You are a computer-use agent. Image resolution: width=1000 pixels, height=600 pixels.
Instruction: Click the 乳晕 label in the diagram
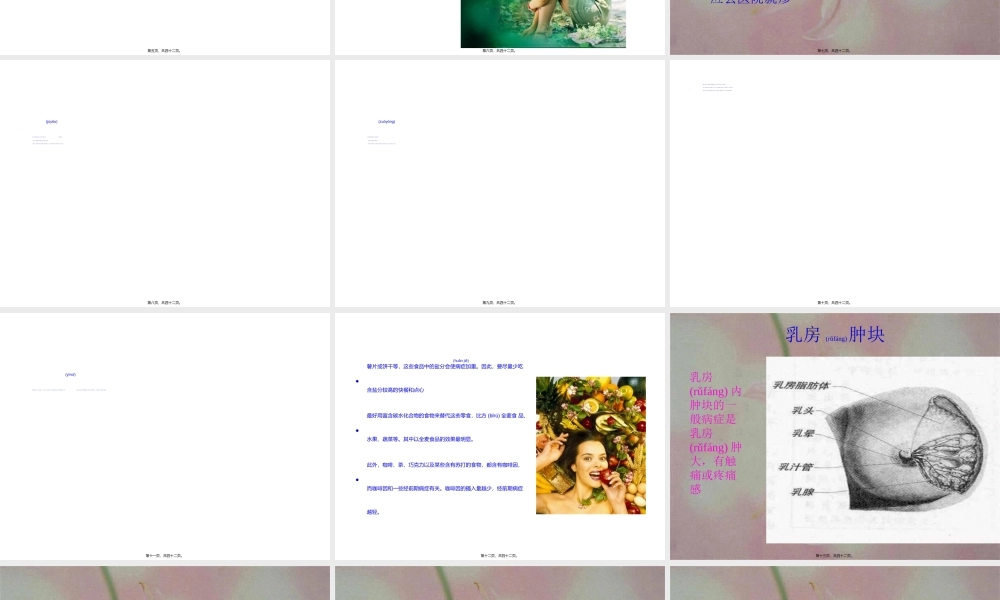[x=803, y=434]
